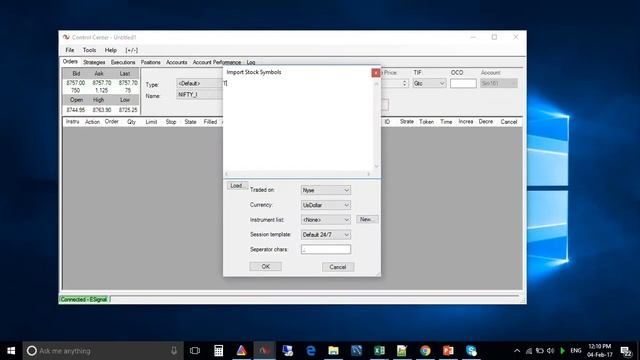
Task: Close the Import Stock Symbols dialog
Action: [x=376, y=73]
